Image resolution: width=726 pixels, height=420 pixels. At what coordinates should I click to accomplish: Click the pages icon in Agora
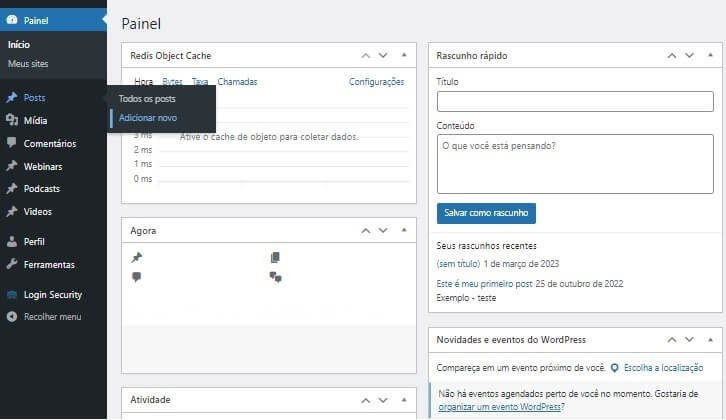pos(275,257)
